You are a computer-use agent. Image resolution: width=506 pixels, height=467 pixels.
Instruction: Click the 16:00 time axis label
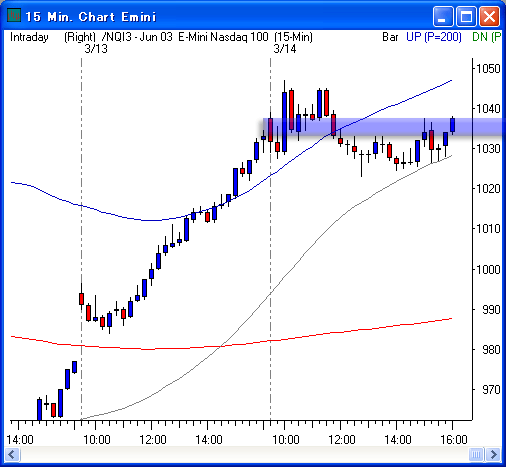[454, 440]
